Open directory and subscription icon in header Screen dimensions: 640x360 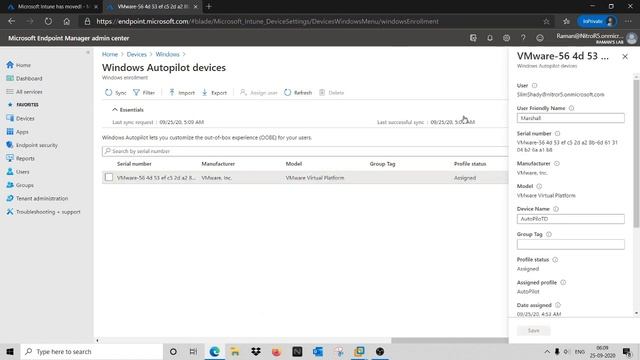pyautogui.click(x=473, y=38)
